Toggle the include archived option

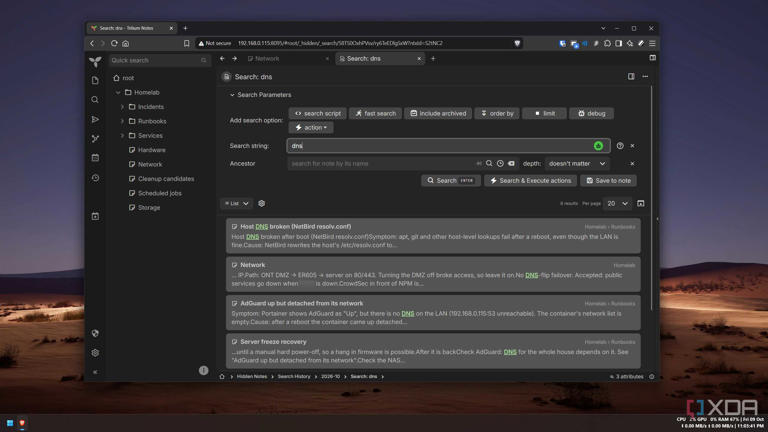[438, 113]
